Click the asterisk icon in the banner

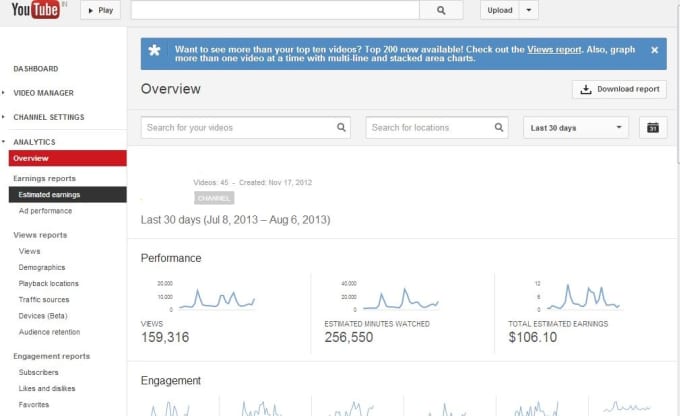[x=154, y=50]
